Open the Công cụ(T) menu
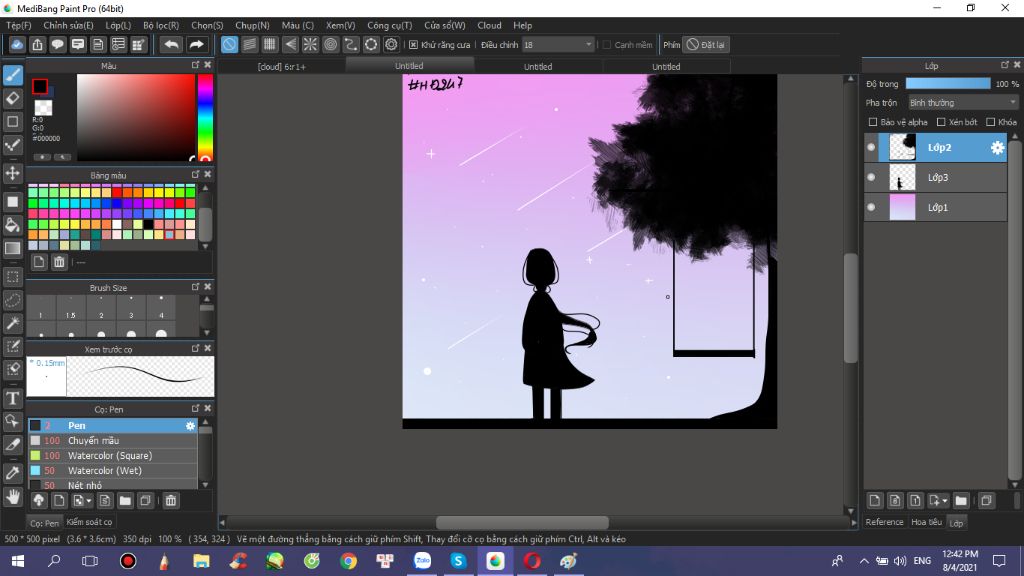This screenshot has width=1024, height=576. (390, 25)
